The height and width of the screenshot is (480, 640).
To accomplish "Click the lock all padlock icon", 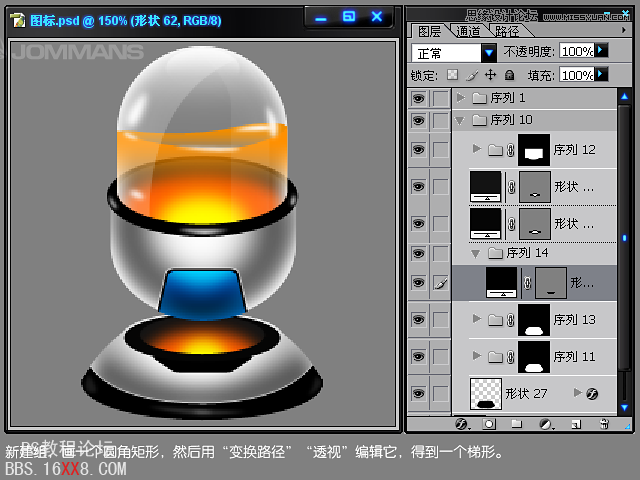I will (x=509, y=75).
